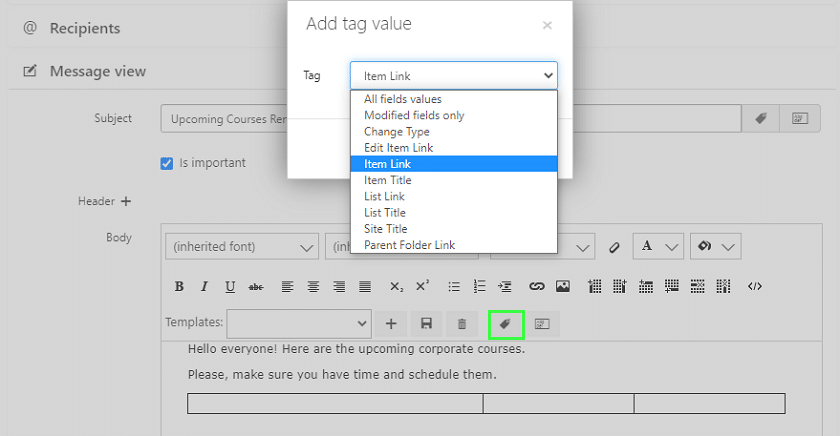Indent the body paragraph
This screenshot has width=840, height=436.
[505, 287]
